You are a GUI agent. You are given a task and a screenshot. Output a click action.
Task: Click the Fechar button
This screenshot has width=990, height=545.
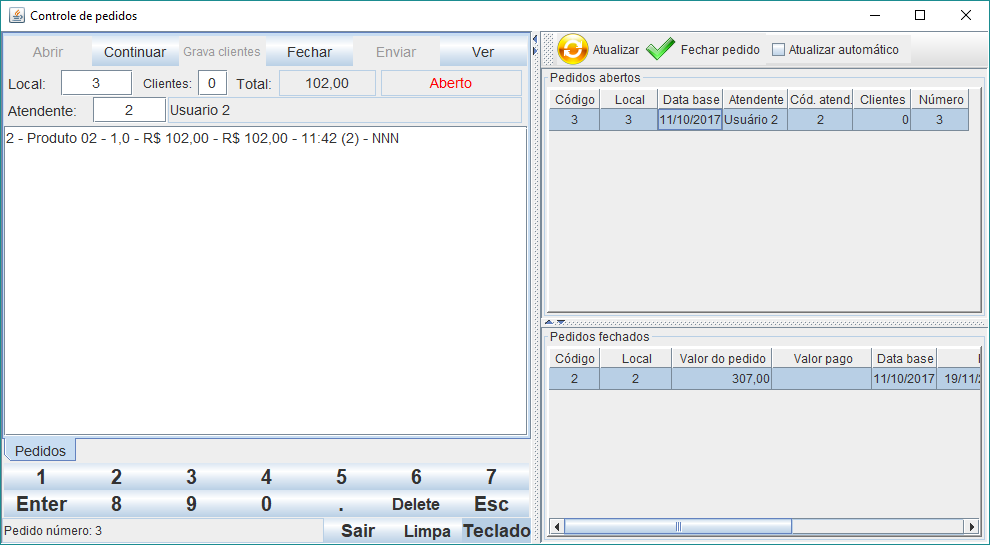coord(309,52)
